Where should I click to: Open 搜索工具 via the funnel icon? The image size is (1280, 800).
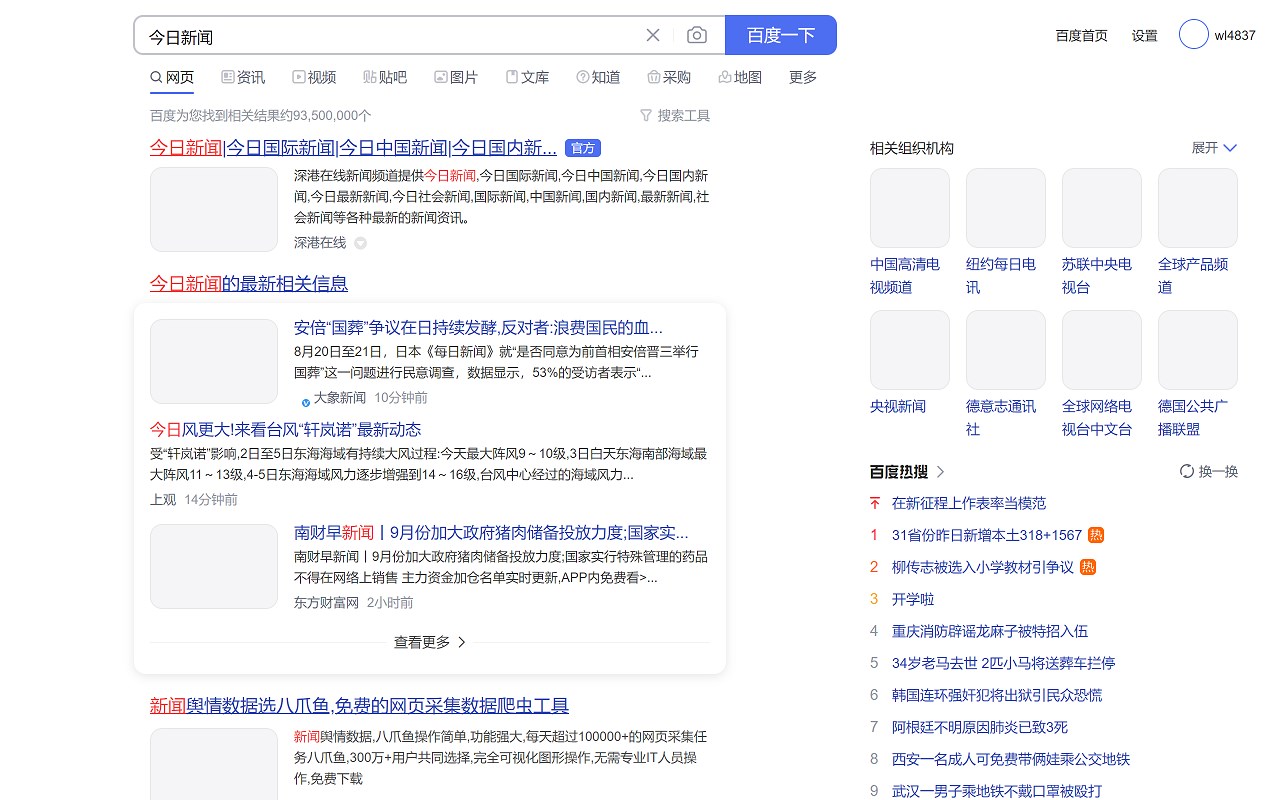(x=647, y=115)
